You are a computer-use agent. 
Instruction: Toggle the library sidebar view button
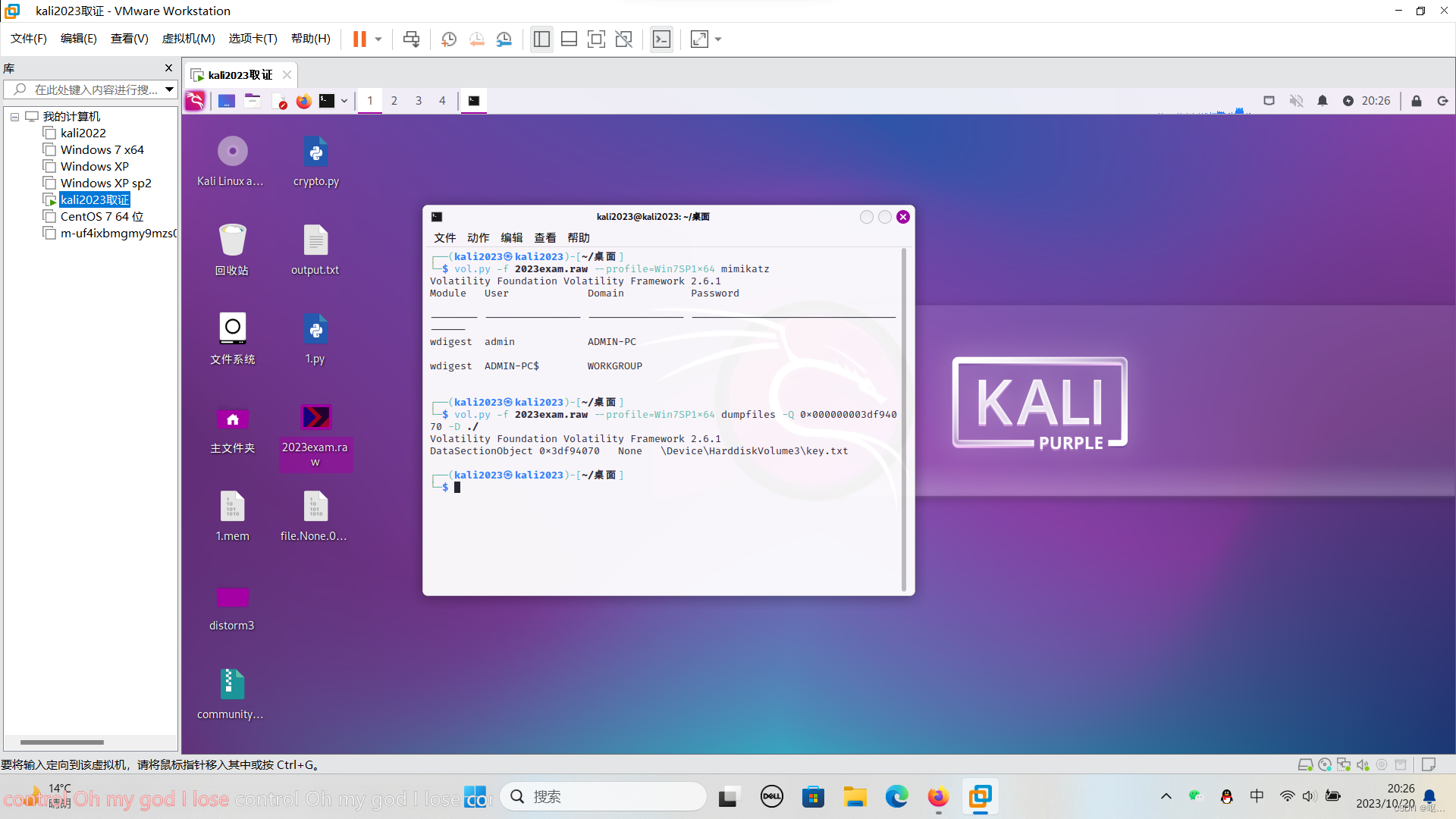541,39
